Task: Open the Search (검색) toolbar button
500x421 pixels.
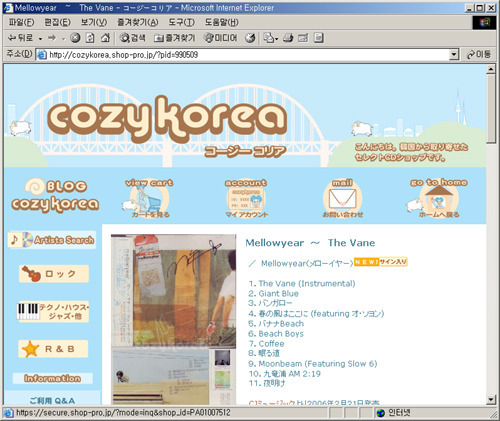Action: tap(133, 38)
